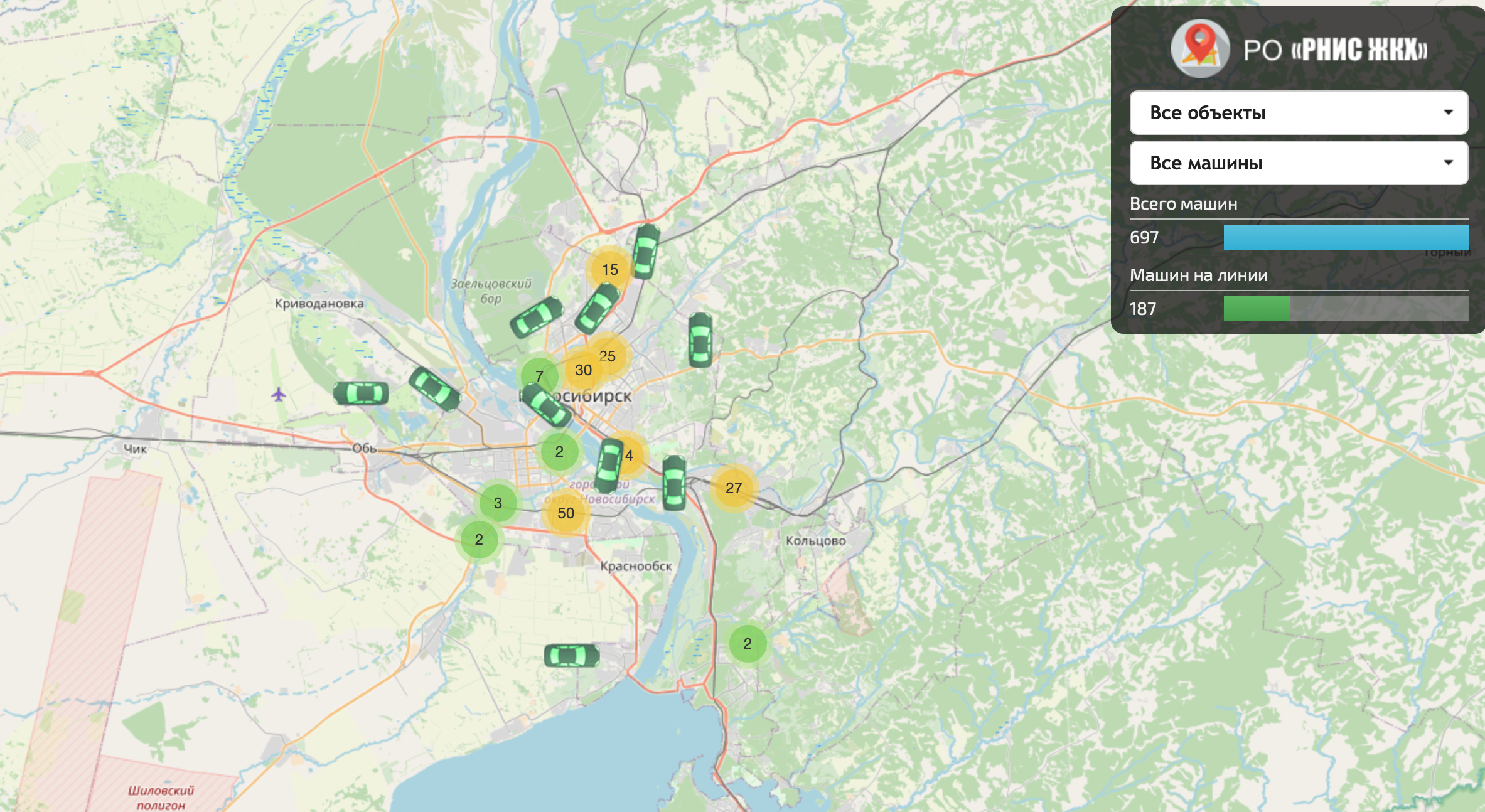Click the cluster labeled 2 near Кольцово south
The height and width of the screenshot is (812, 1485).
pyautogui.click(x=748, y=644)
